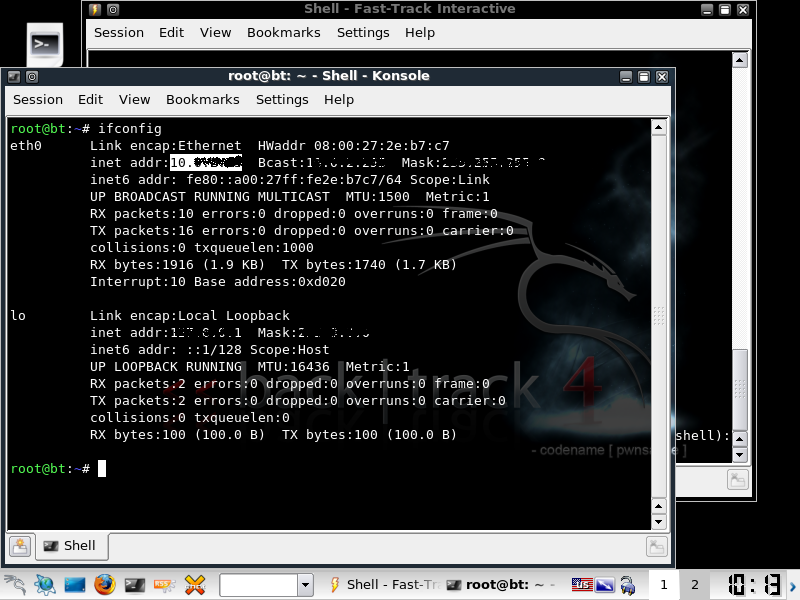Click Konsole scrollbar bottom down arrow
The height and width of the screenshot is (600, 800).
659,522
